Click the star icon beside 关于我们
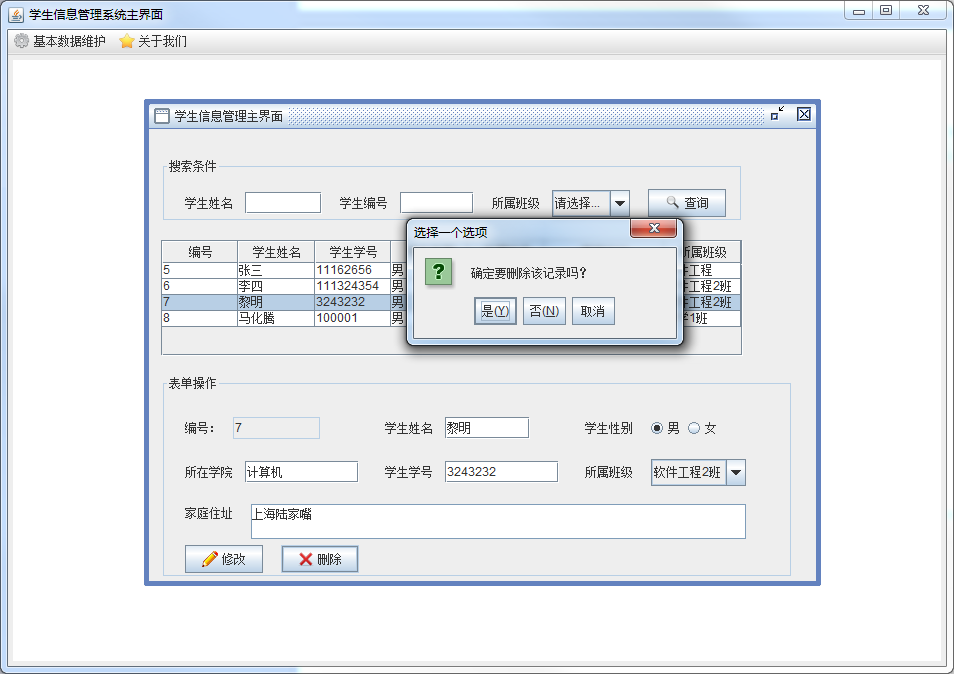Image resolution: width=954 pixels, height=674 pixels. click(x=127, y=41)
